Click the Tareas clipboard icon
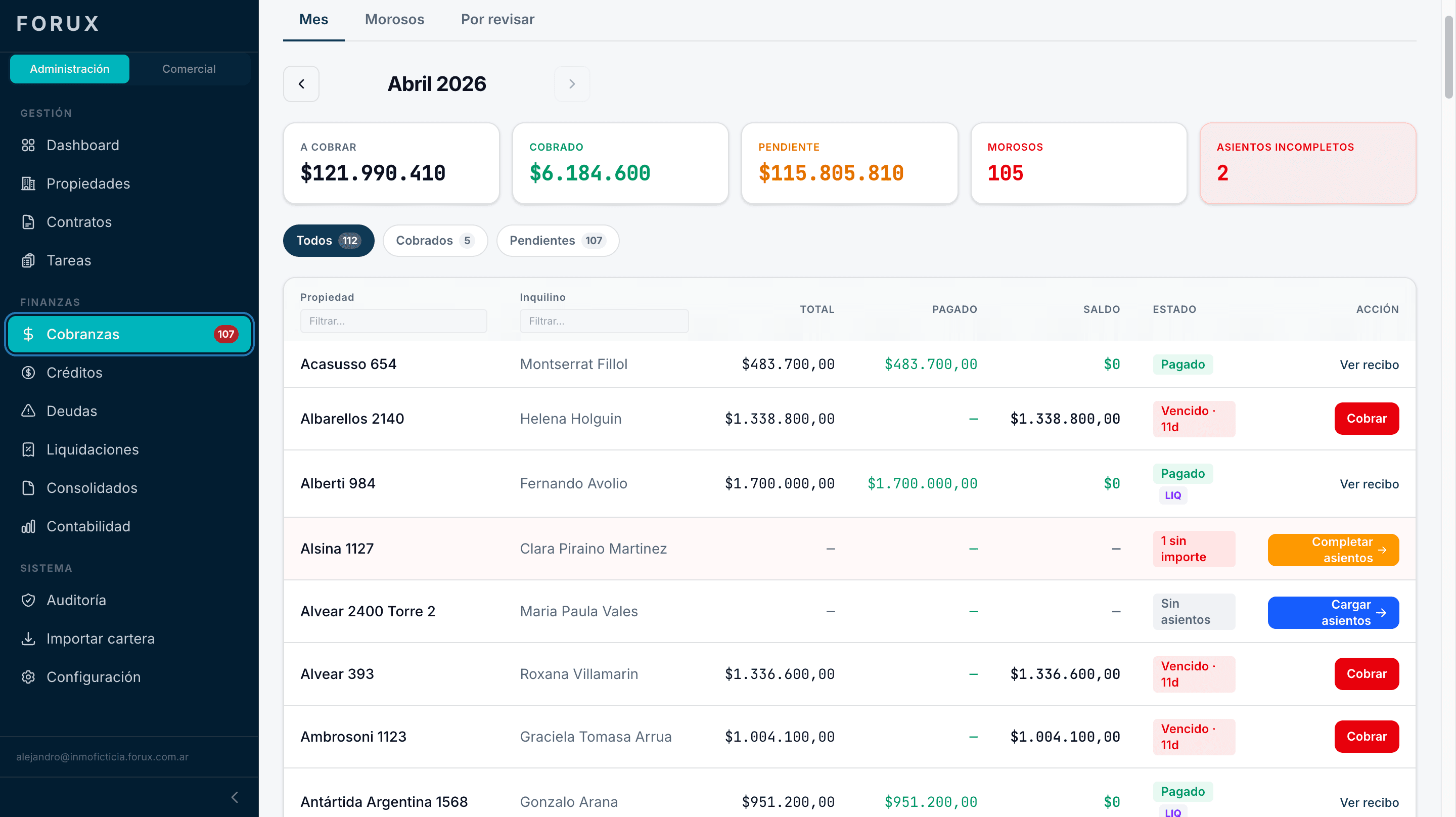Viewport: 1456px width, 817px height. (x=28, y=261)
